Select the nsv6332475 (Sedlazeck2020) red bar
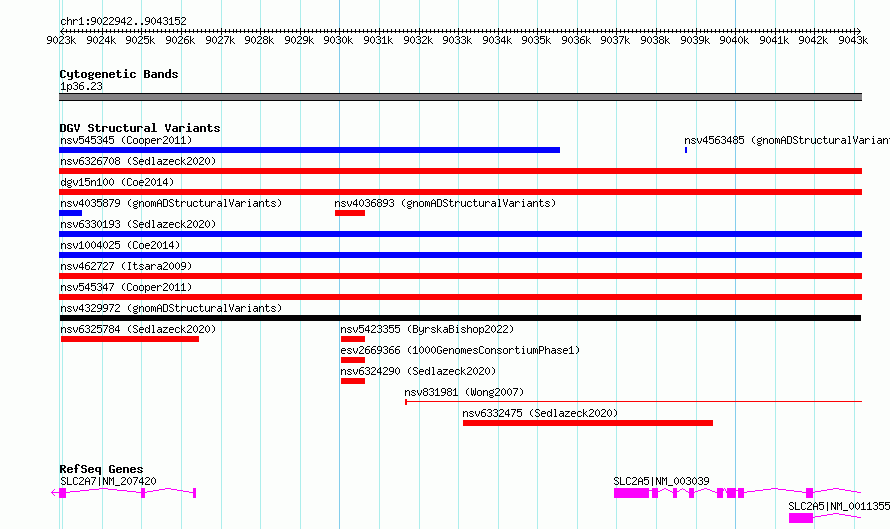The width and height of the screenshot is (890, 529). (x=588, y=423)
